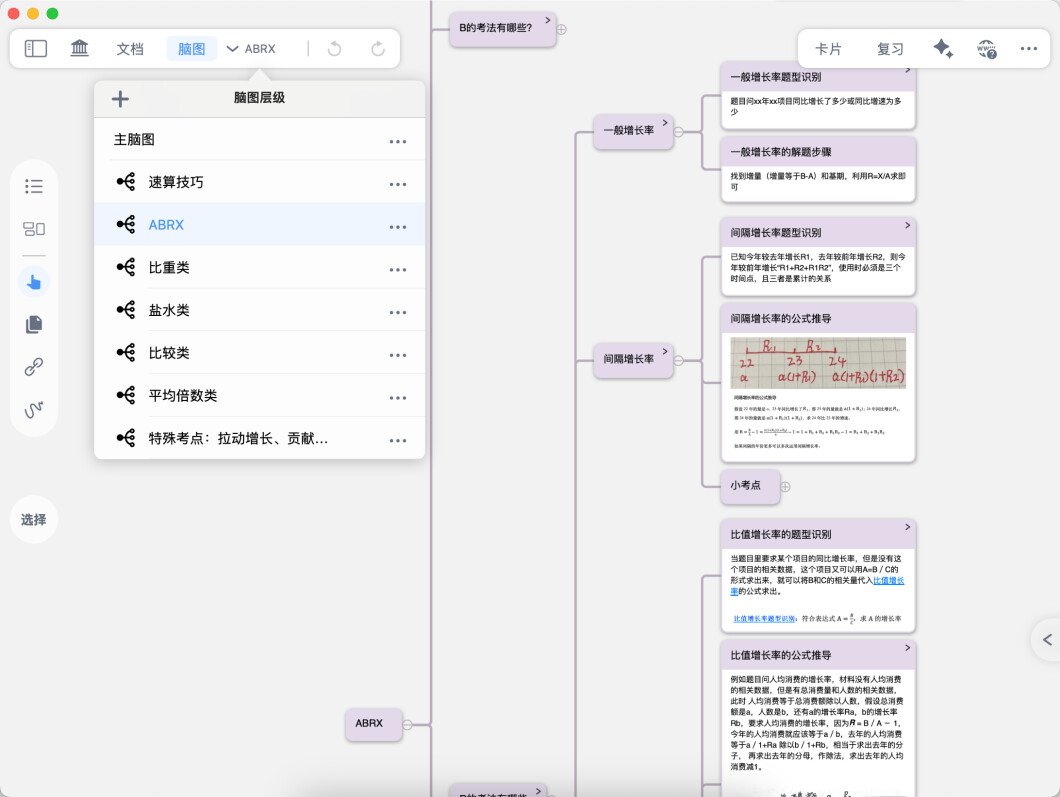Image resolution: width=1060 pixels, height=797 pixels.
Task: Open the web help globe icon
Action: pos(986,49)
